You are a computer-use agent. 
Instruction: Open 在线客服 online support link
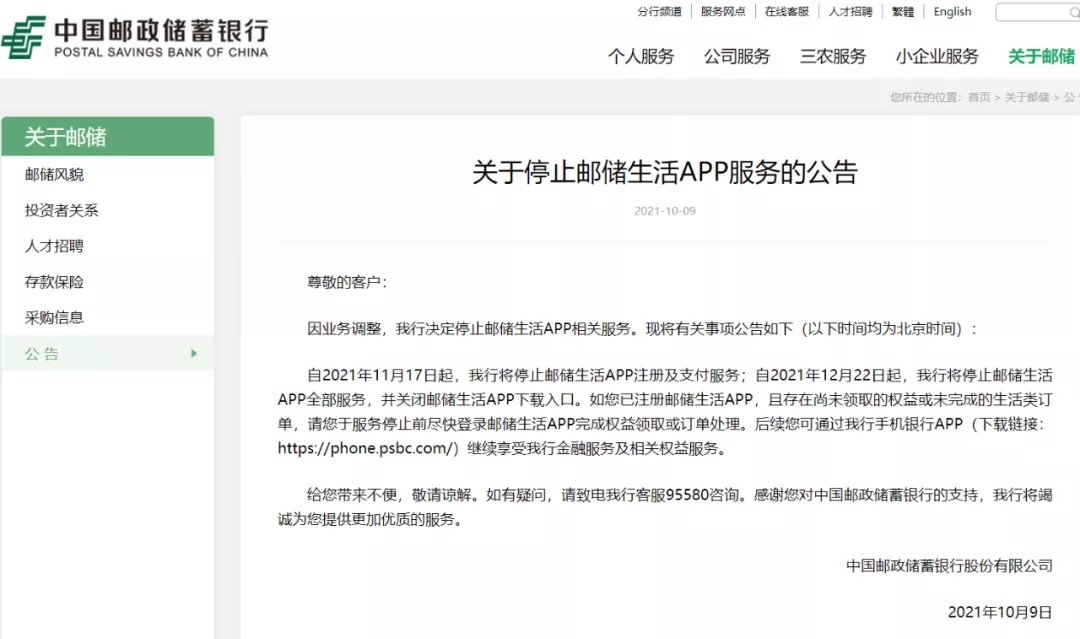(787, 12)
